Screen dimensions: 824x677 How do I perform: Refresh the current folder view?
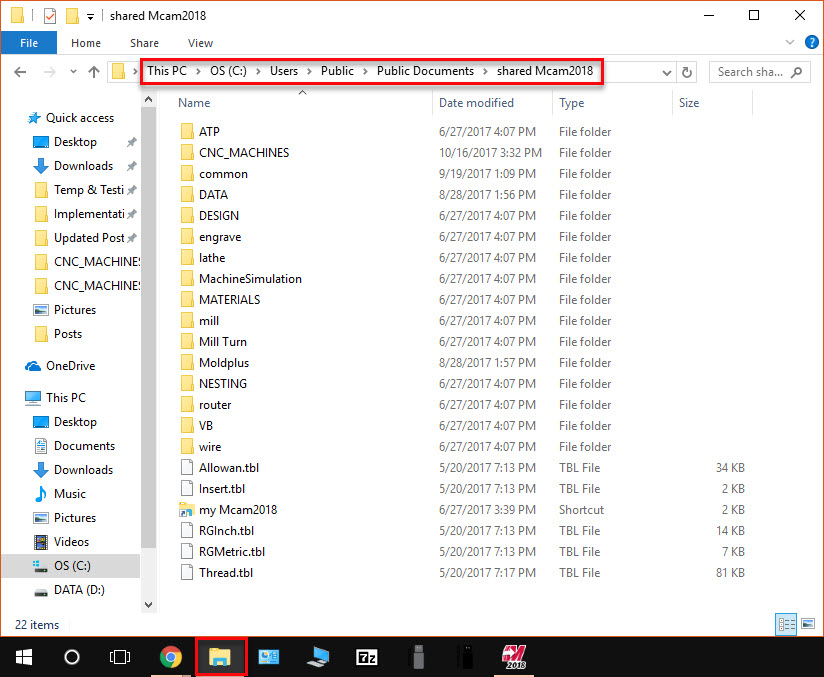(687, 72)
